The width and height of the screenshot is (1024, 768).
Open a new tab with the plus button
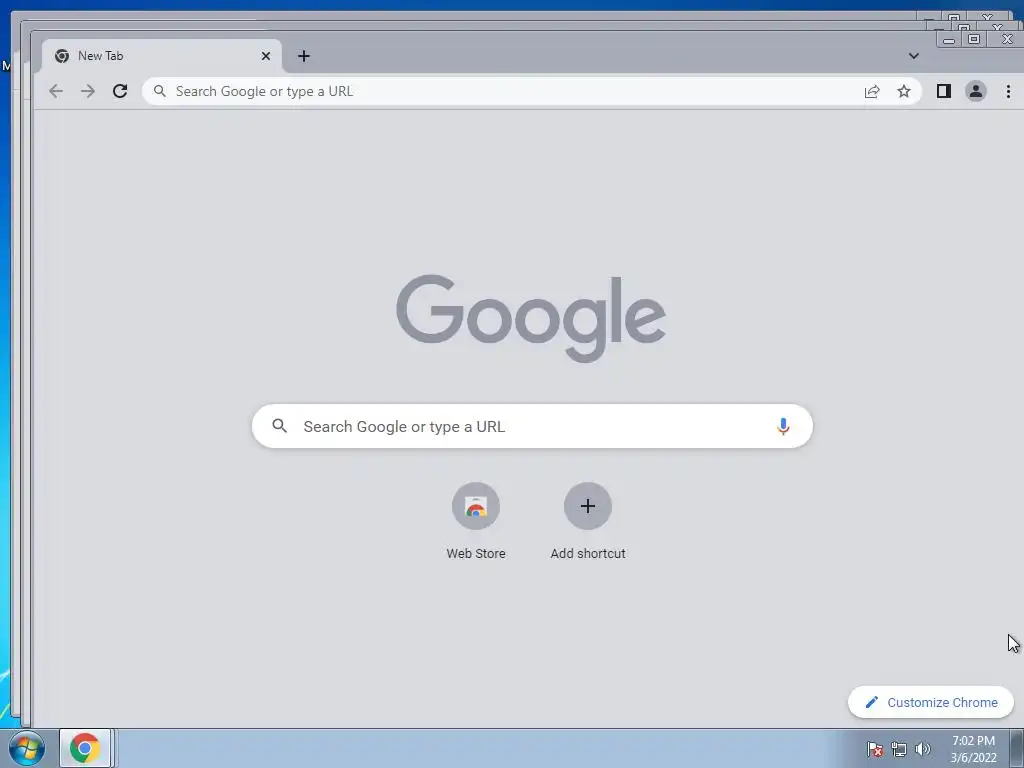pyautogui.click(x=304, y=56)
